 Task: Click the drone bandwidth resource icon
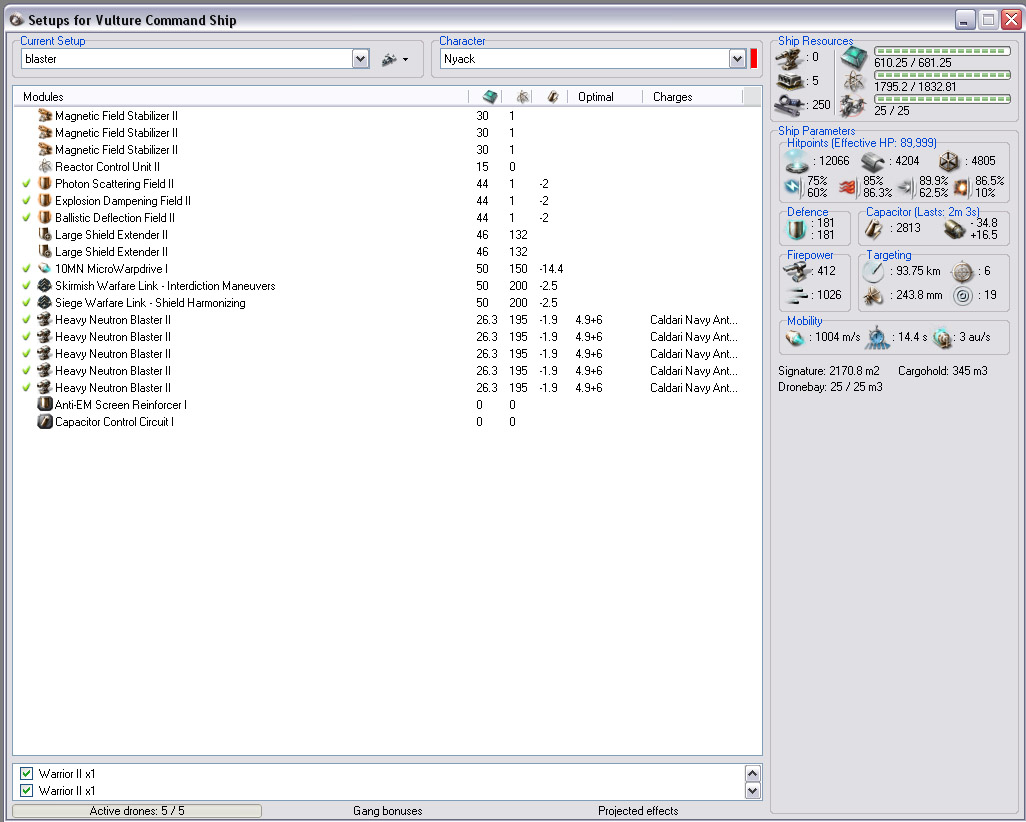(x=854, y=105)
